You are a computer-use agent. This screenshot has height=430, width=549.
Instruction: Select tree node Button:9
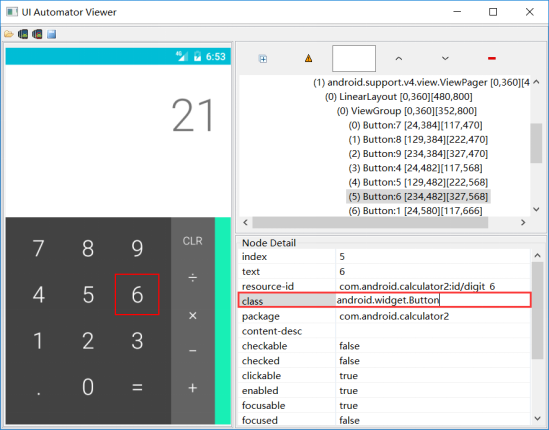pyautogui.click(x=418, y=154)
